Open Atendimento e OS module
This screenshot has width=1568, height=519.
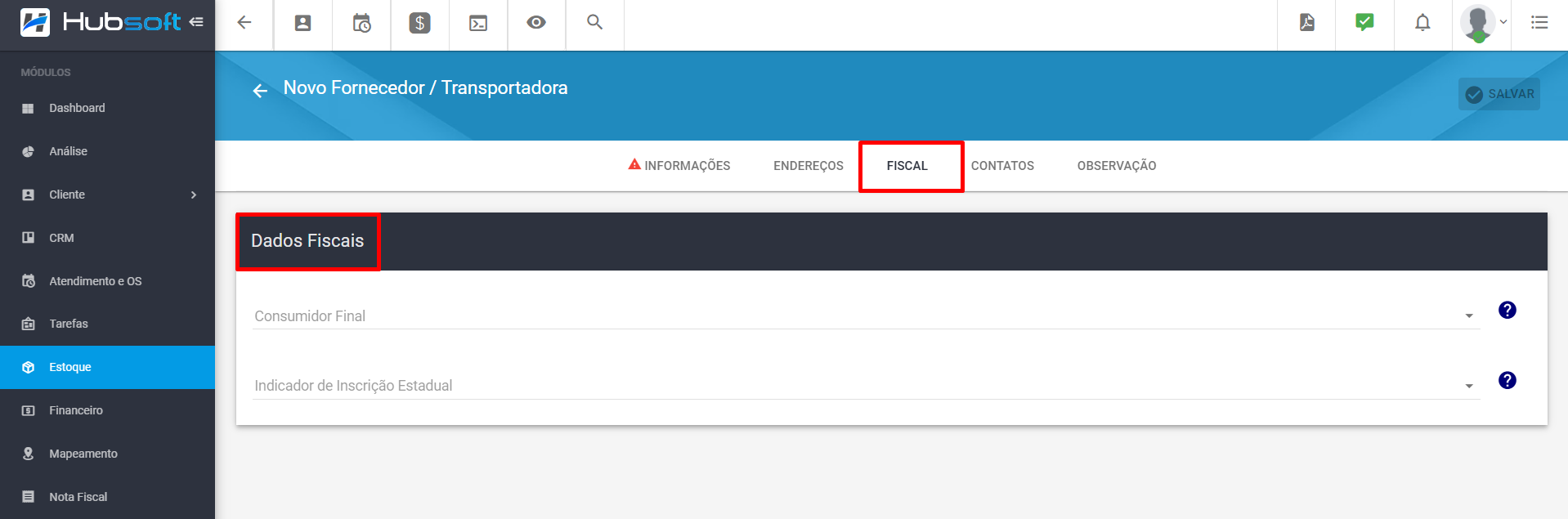107,281
